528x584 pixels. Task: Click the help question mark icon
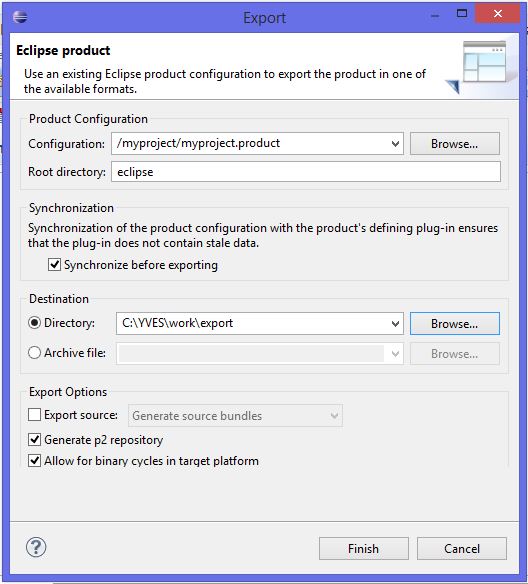36,547
